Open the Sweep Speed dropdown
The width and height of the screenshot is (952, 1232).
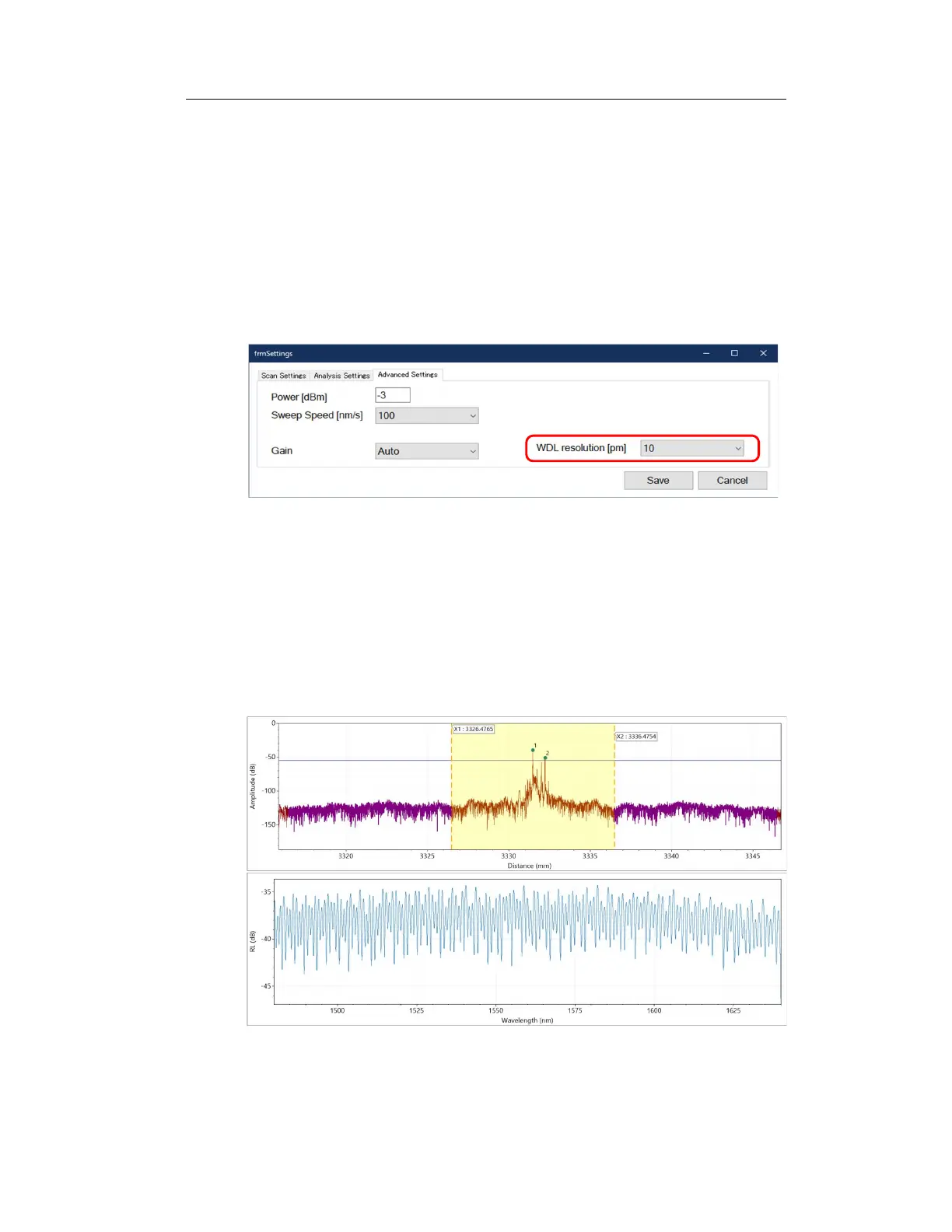coord(427,416)
